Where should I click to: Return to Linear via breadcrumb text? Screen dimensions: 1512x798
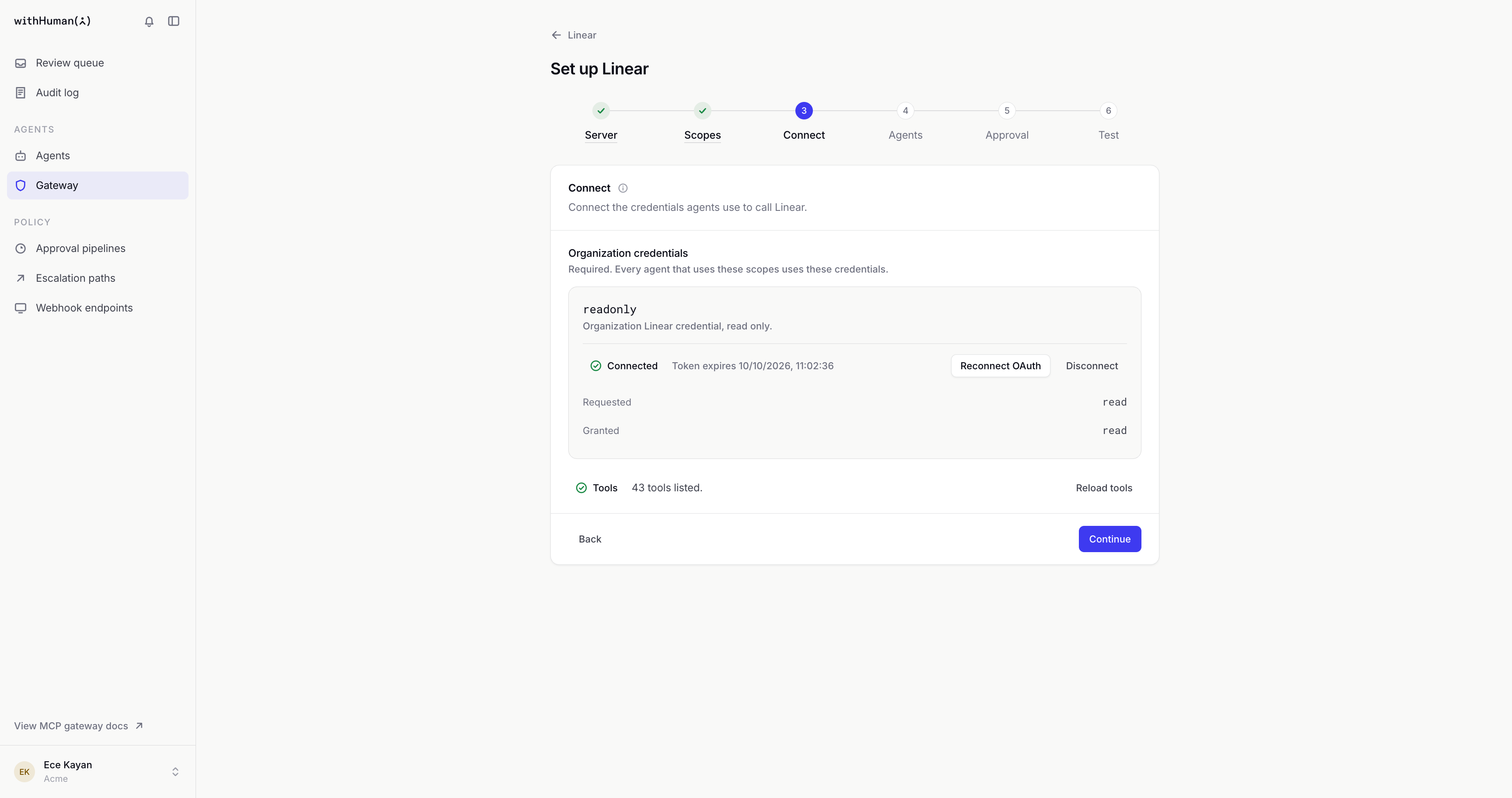coord(582,35)
